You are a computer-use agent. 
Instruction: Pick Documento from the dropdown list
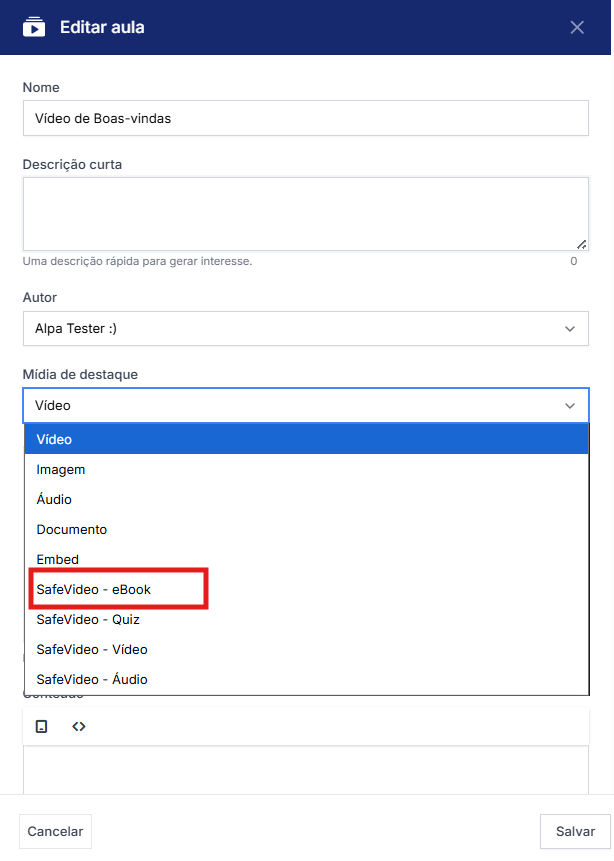pyautogui.click(x=305, y=529)
